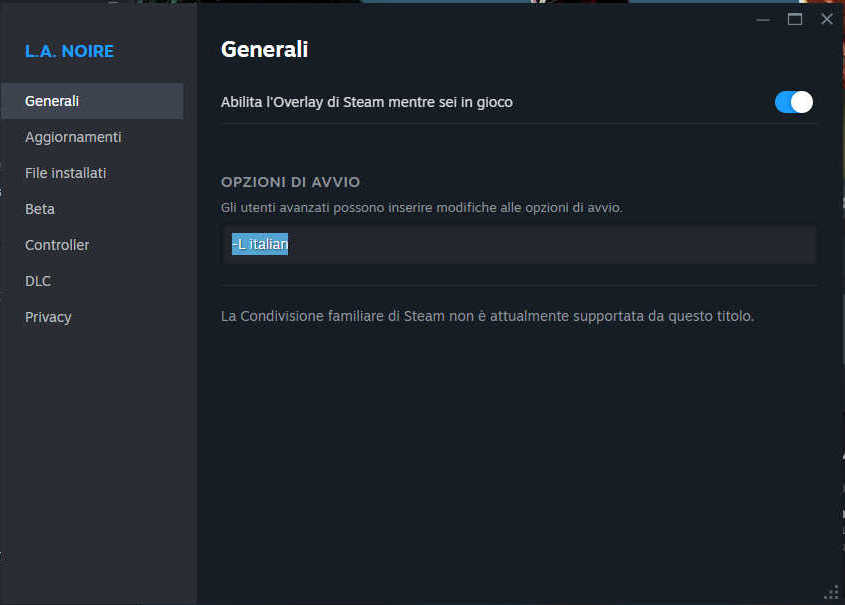Close the L.A. Noire properties window

[826, 19]
